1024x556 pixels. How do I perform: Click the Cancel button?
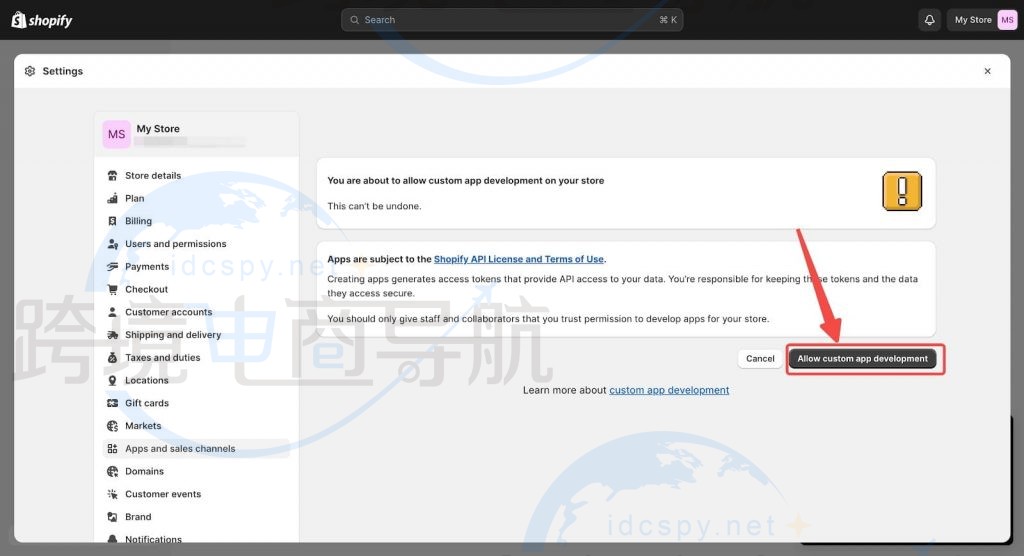(x=760, y=359)
